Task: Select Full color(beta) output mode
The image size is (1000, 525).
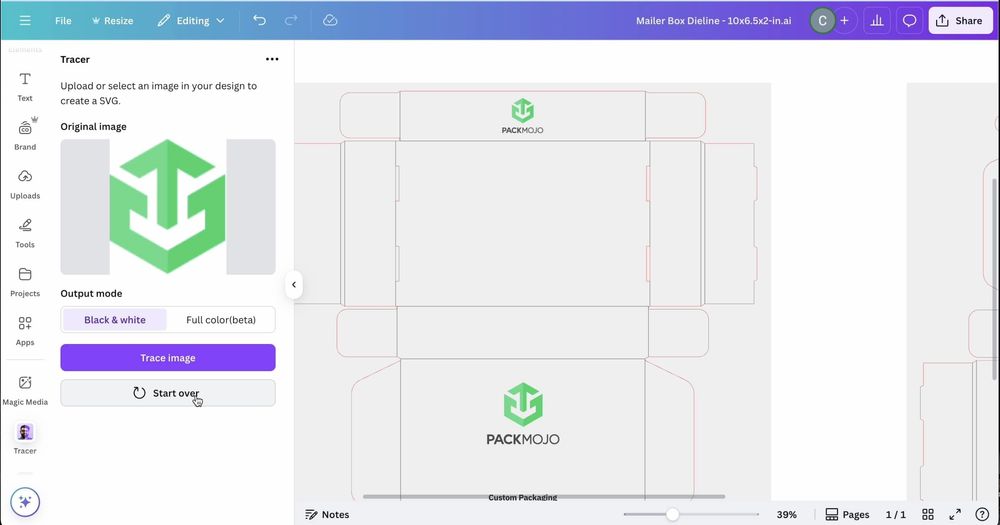Action: pos(221,320)
